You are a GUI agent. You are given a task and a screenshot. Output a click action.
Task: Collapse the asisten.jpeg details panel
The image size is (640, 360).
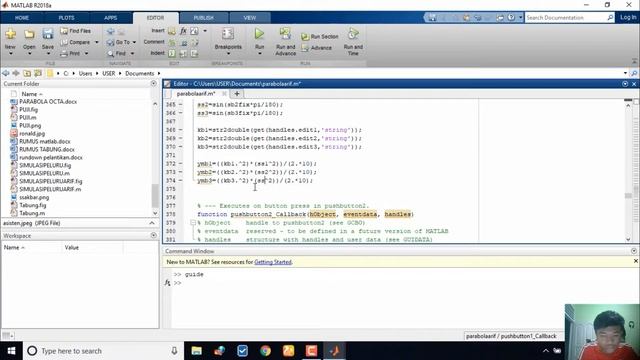152,223
